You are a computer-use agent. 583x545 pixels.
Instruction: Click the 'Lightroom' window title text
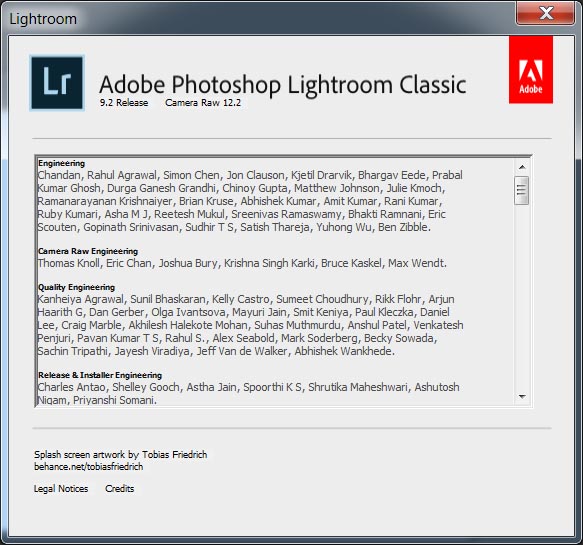tap(43, 19)
